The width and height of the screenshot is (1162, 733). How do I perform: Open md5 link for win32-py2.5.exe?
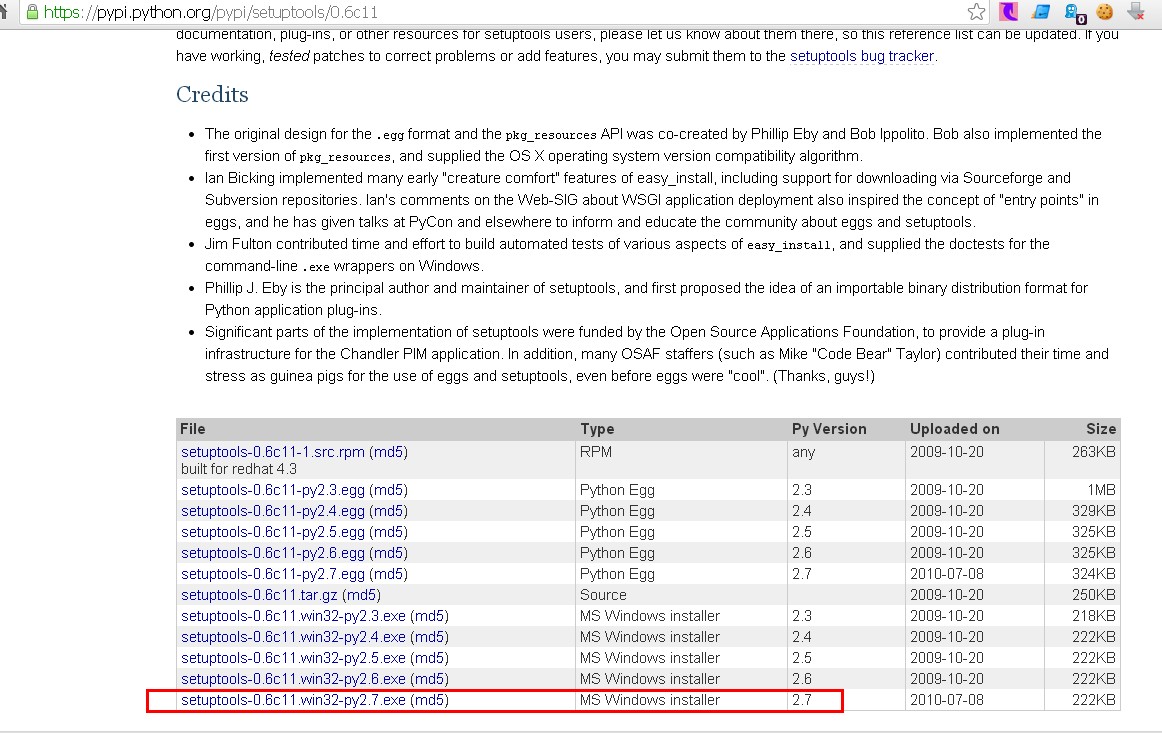click(430, 658)
